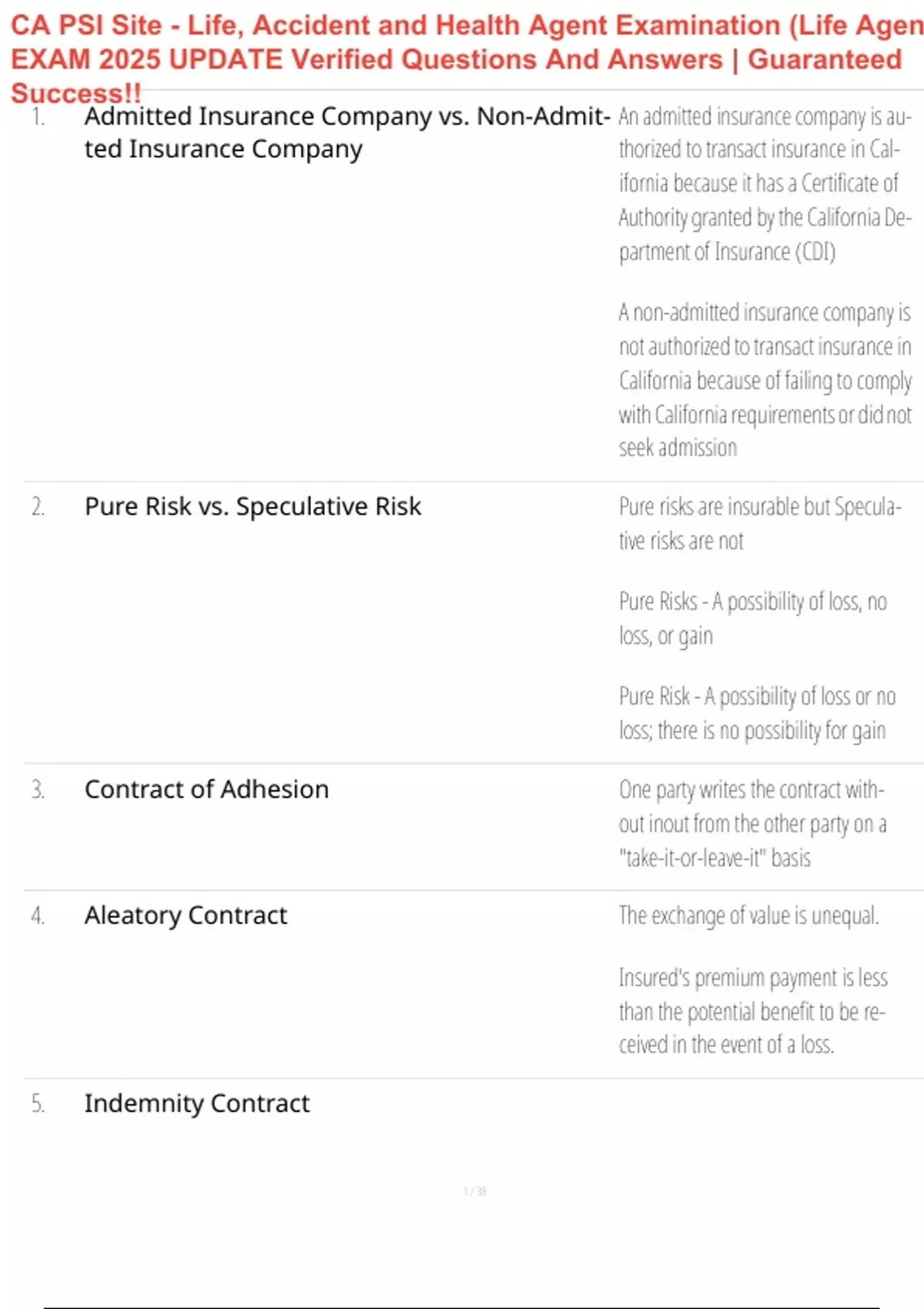This screenshot has height=1309, width=924.
Task: Select the 'Contract of Adhesion' term
Action: tap(206, 789)
